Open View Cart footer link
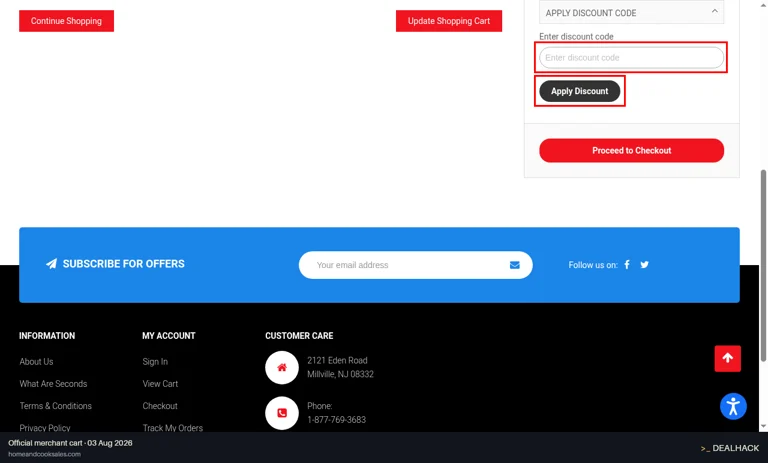 point(160,384)
